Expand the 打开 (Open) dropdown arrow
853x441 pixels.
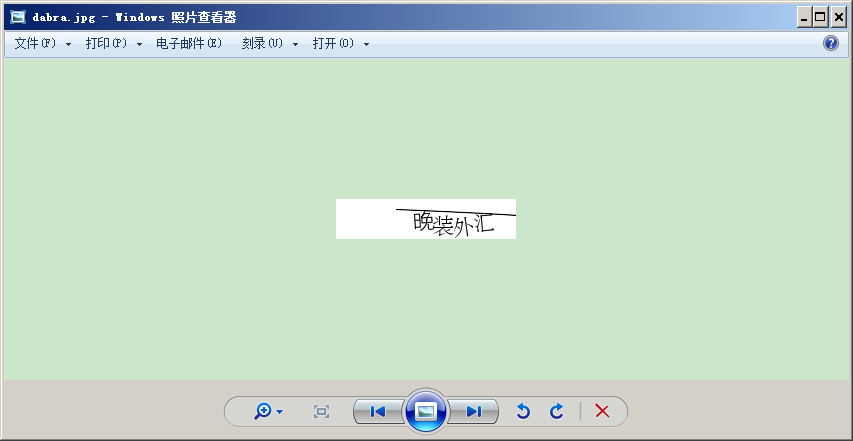[x=366, y=45]
